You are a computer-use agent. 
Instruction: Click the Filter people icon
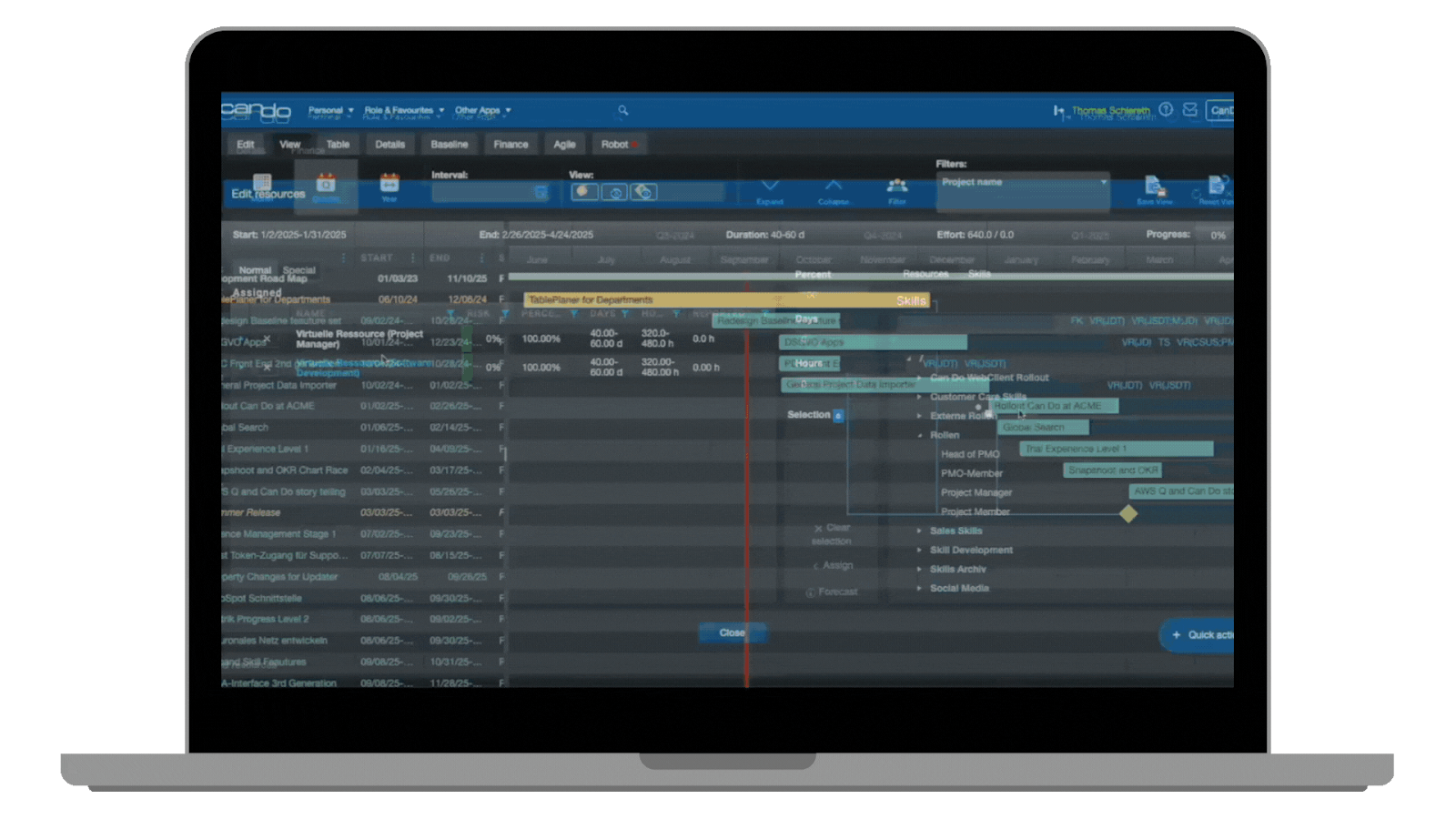[x=897, y=189]
